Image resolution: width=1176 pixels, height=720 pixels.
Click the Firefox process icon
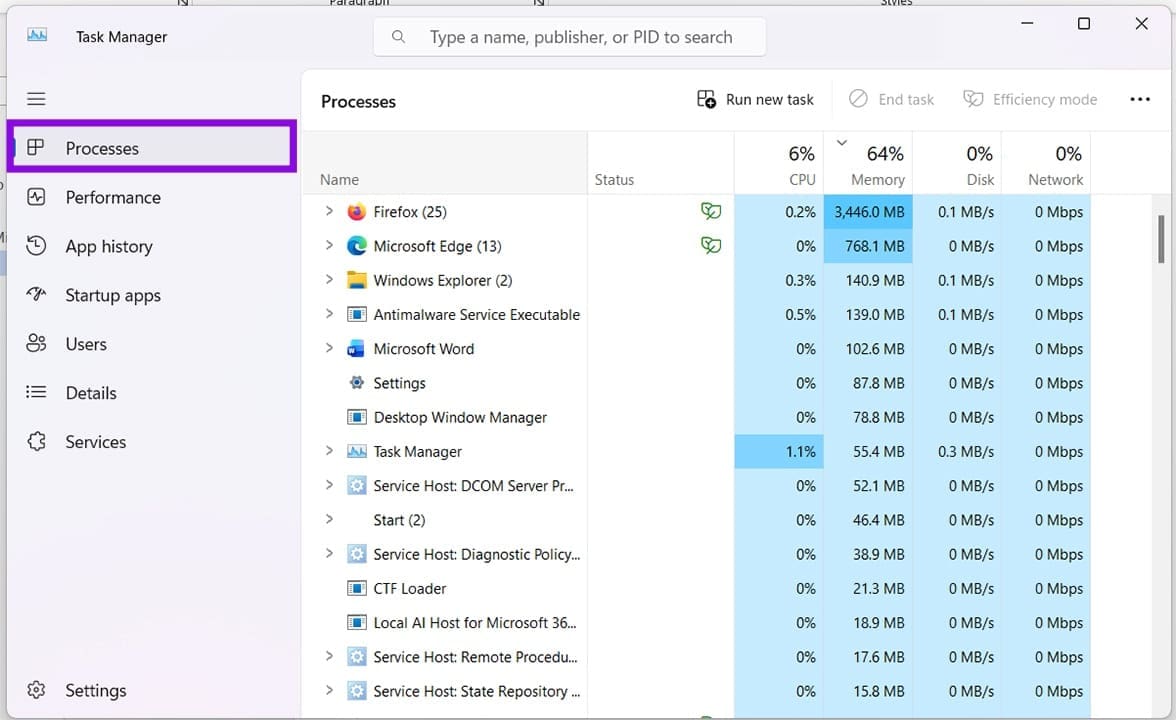[356, 212]
